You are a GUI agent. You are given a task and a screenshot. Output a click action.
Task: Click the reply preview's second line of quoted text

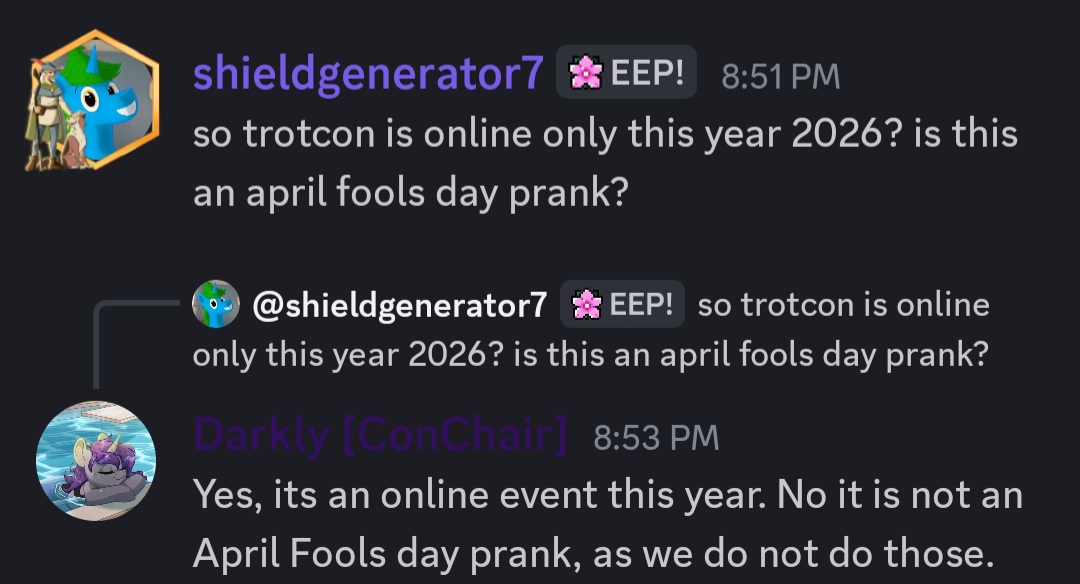(x=590, y=353)
